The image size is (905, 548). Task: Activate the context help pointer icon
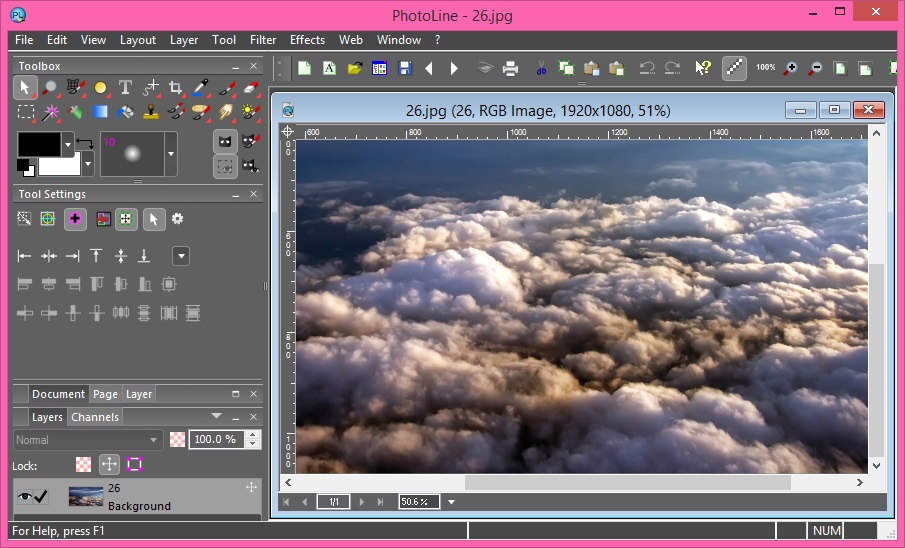click(x=702, y=68)
